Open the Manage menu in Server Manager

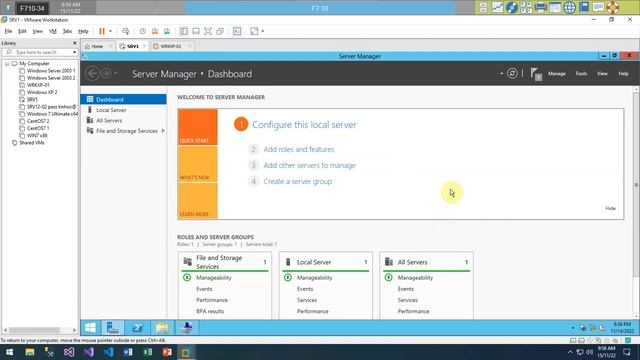pos(556,73)
